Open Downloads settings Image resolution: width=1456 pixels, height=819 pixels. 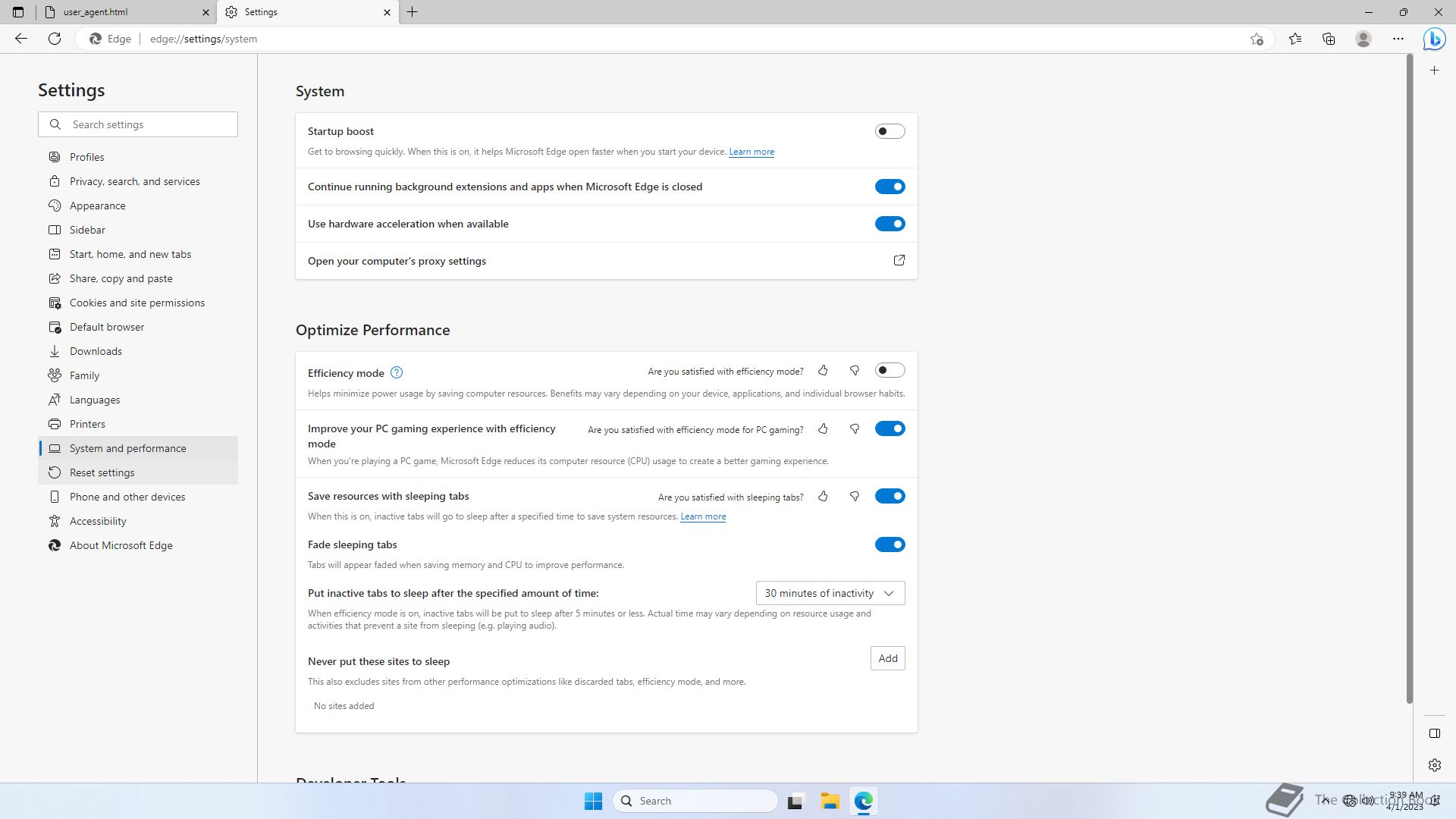pos(138,351)
